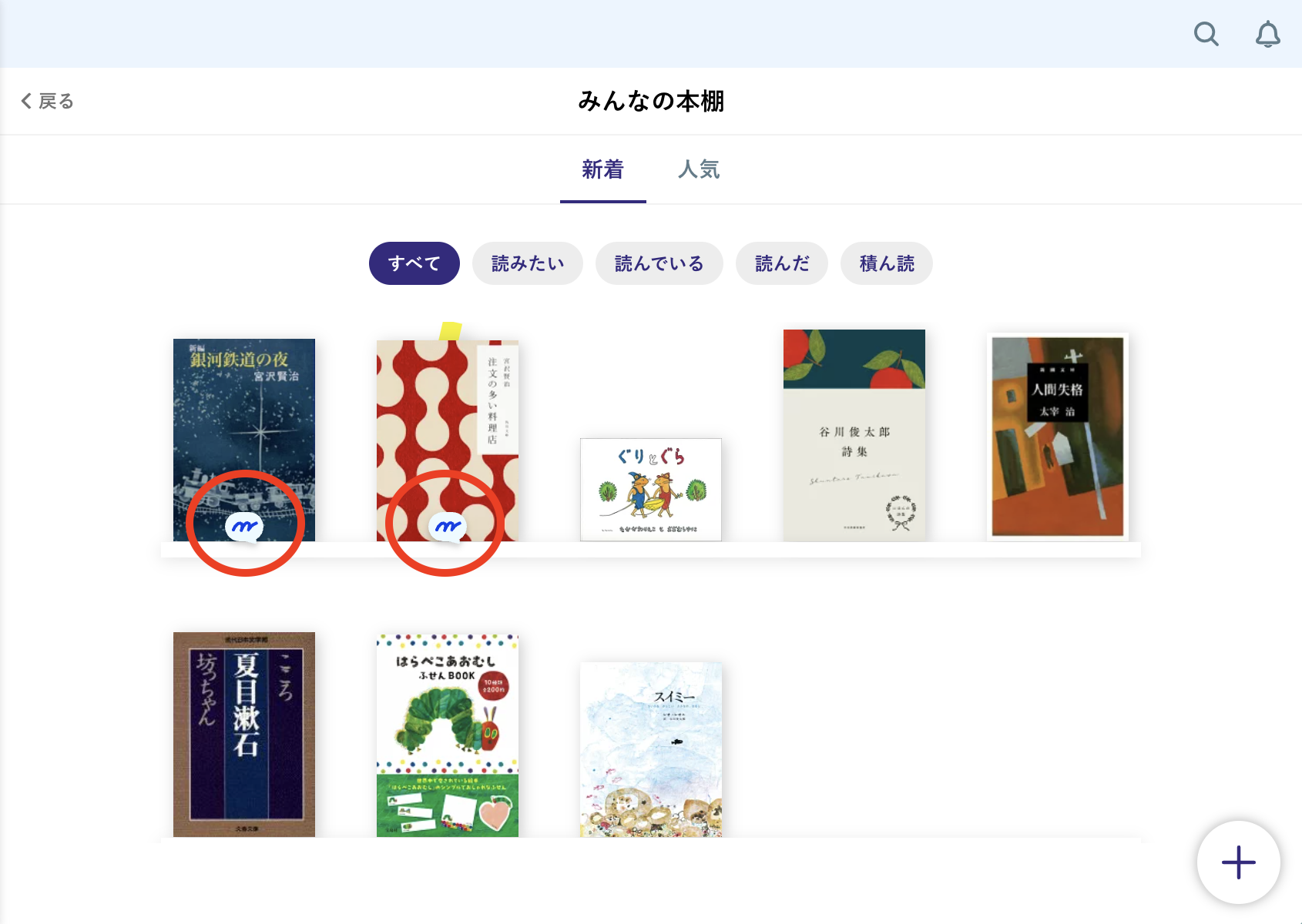Switch to the 人気 tab
This screenshot has height=924, width=1302.
point(699,169)
